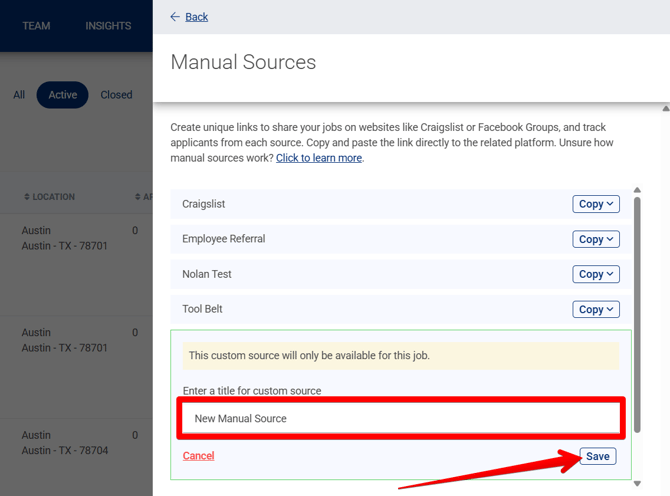This screenshot has width=670, height=496.
Task: Focus the custom source title input field
Action: point(400,418)
